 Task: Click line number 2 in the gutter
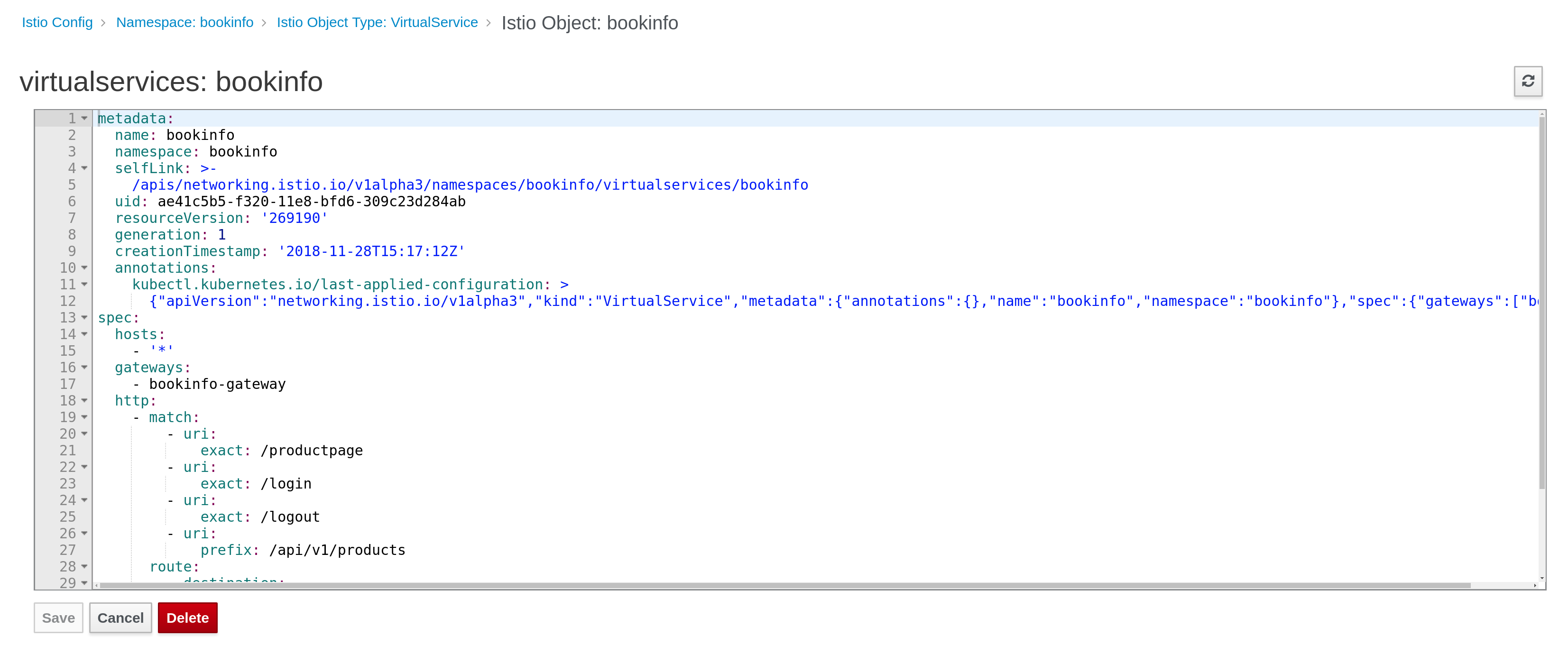[x=72, y=135]
